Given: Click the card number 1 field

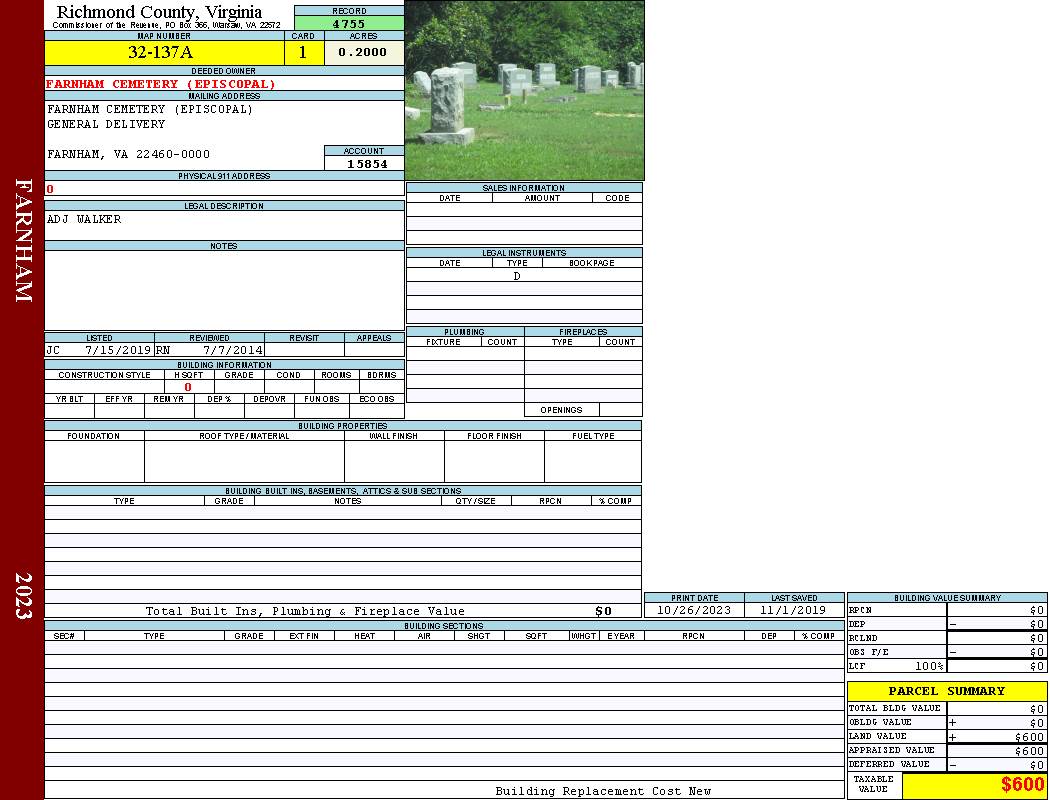Looking at the screenshot, I should [x=303, y=53].
